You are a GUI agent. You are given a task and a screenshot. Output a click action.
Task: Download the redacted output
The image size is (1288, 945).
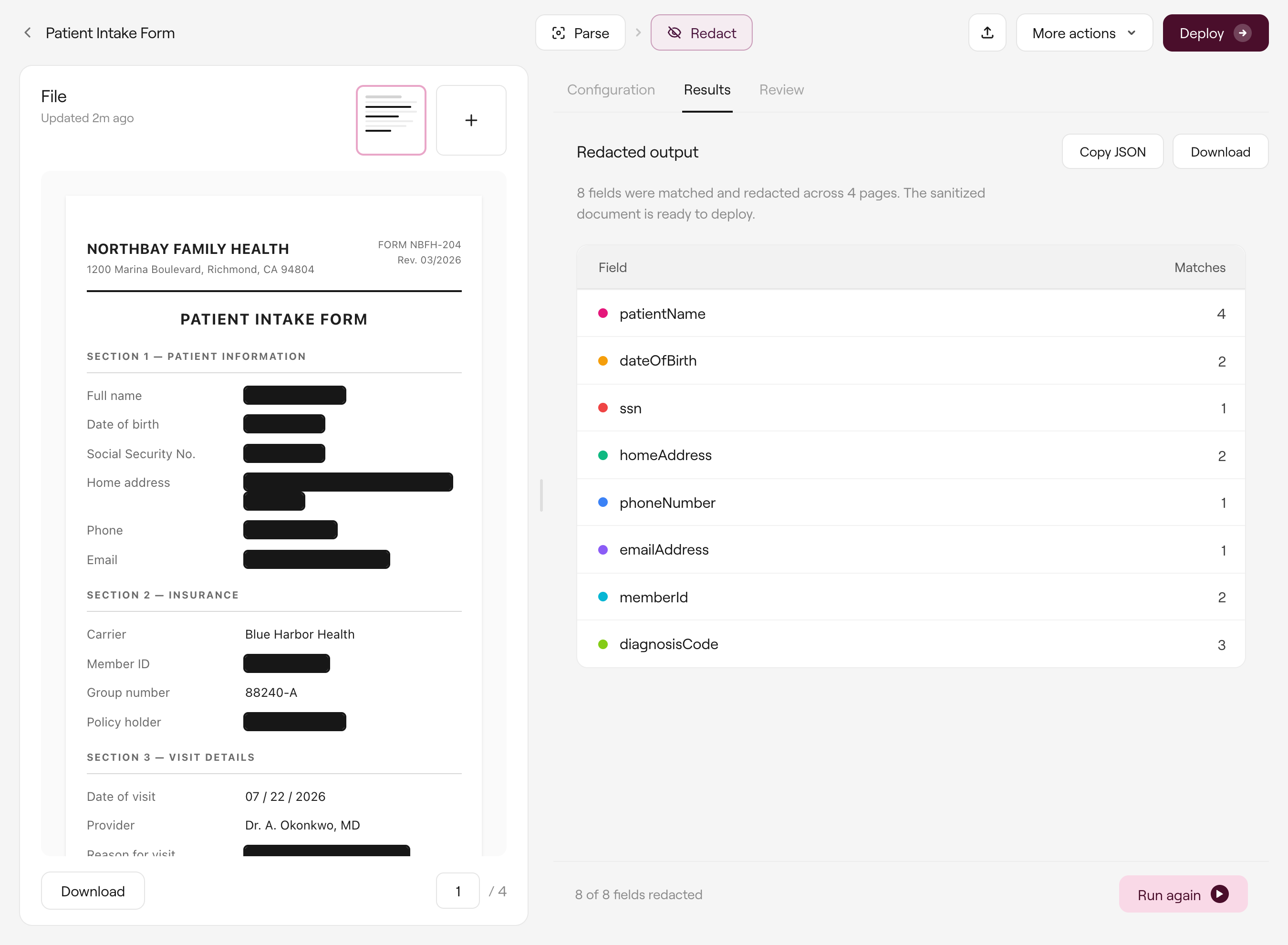click(x=1220, y=152)
